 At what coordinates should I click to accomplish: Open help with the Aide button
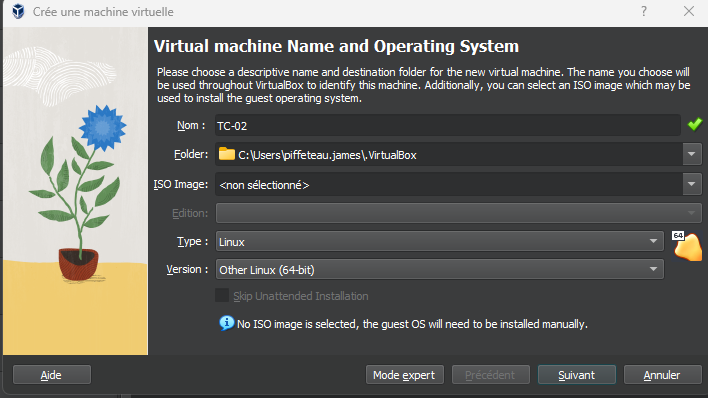[51, 375]
